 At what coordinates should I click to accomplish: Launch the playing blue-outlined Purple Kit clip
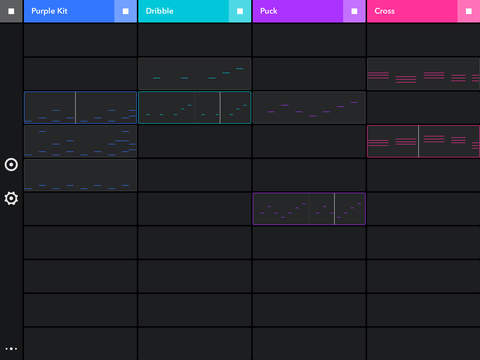pos(80,107)
